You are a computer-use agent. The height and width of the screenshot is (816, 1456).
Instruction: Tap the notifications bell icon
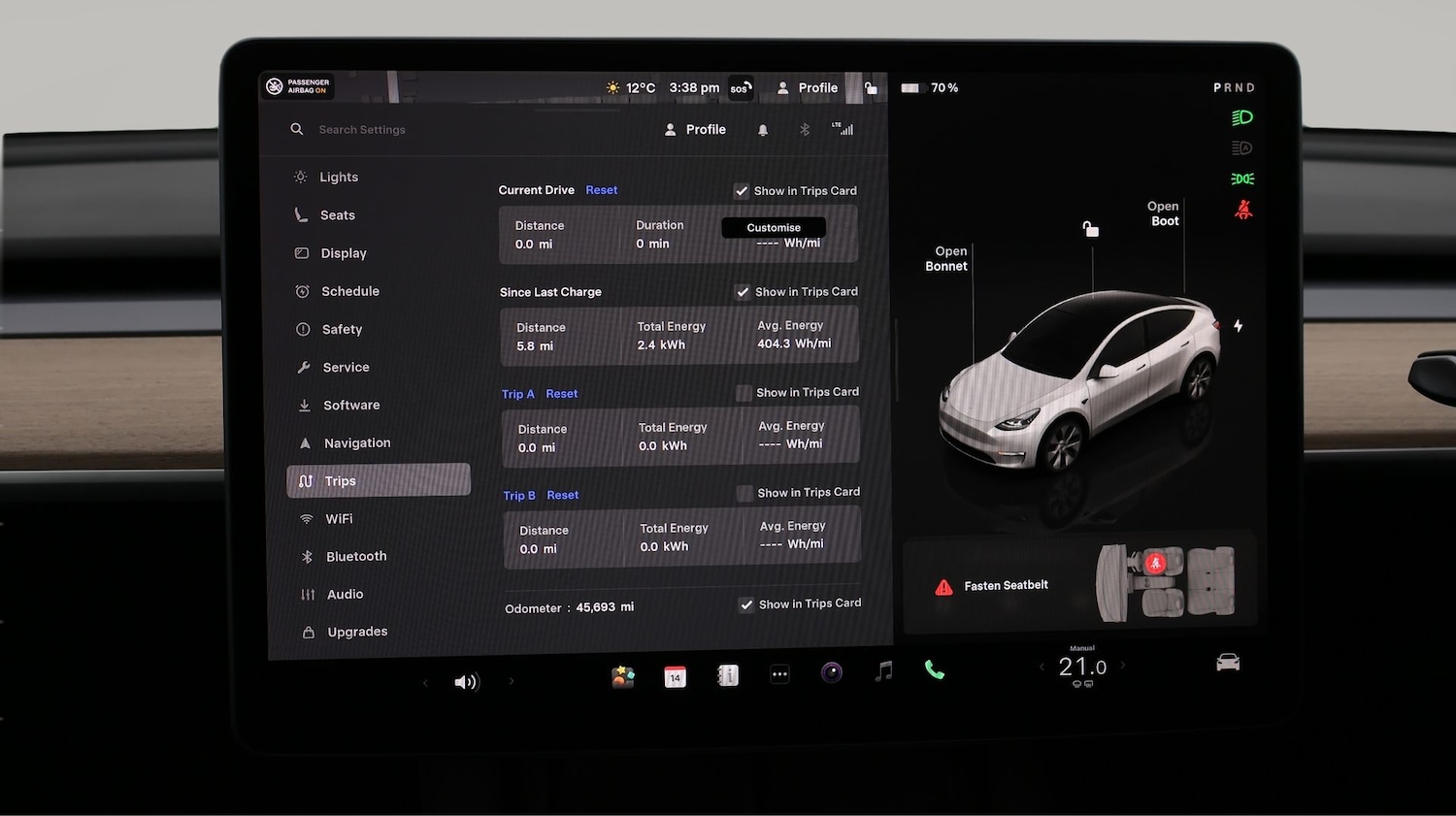tap(763, 128)
